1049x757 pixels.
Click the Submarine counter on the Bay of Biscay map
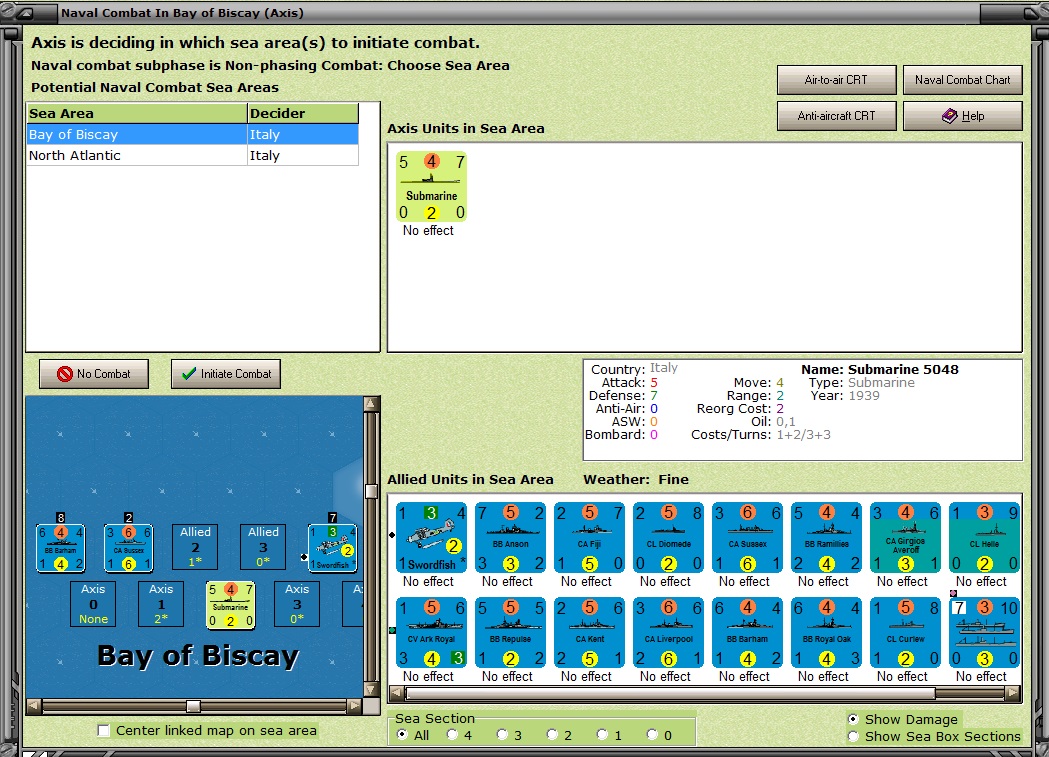231,605
